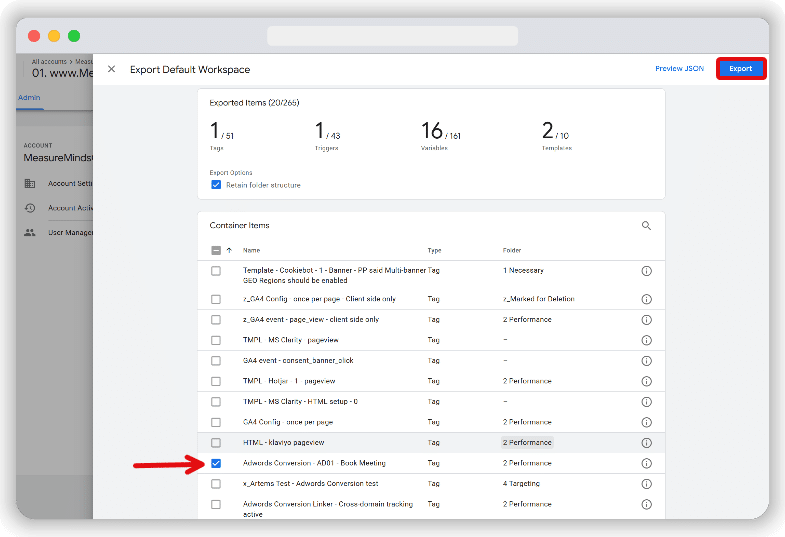This screenshot has width=785, height=537.
Task: Check the Adwords Conversion Linker row checkbox
Action: click(216, 504)
